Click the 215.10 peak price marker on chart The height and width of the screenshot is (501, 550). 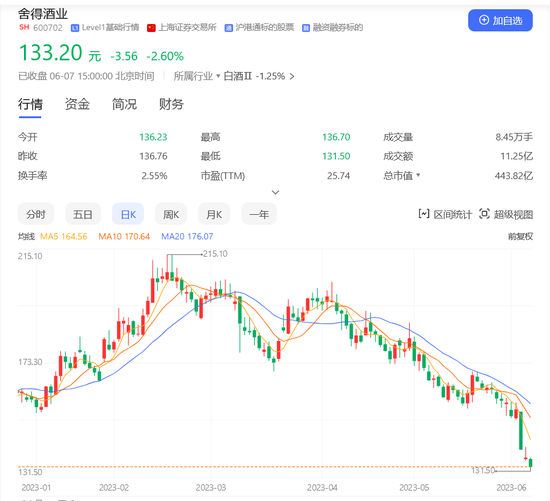coord(215,254)
